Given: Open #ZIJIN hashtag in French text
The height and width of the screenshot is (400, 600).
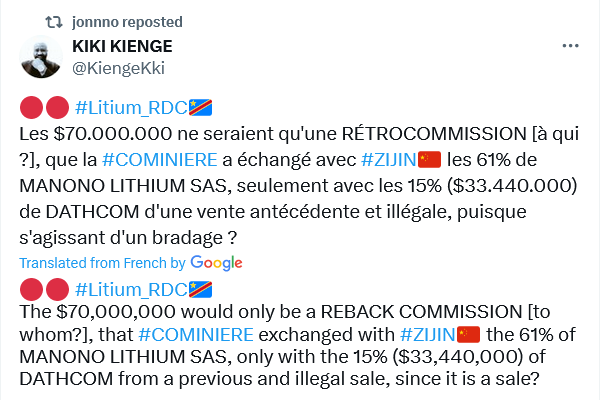Looking at the screenshot, I should click(389, 160).
